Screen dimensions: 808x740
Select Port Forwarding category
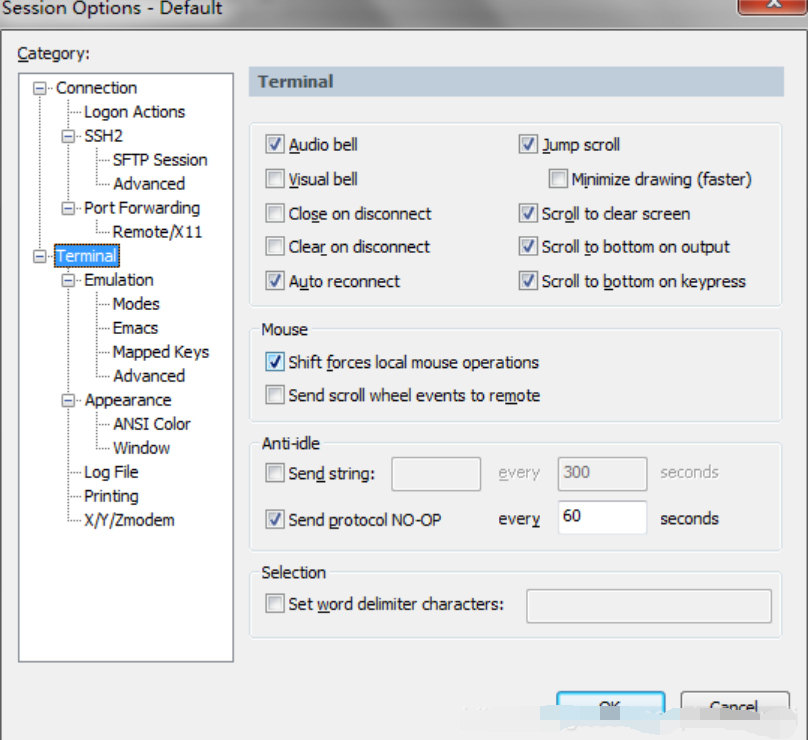click(x=142, y=208)
